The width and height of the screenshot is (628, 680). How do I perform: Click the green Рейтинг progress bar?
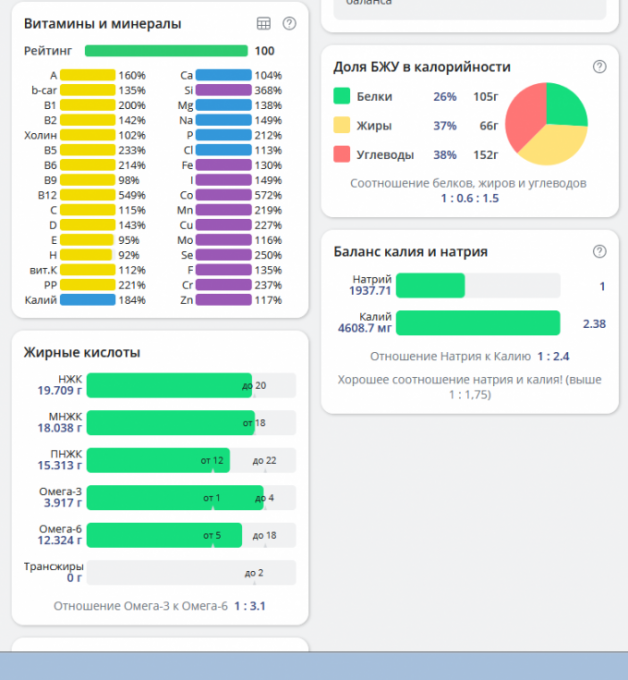pos(166,51)
